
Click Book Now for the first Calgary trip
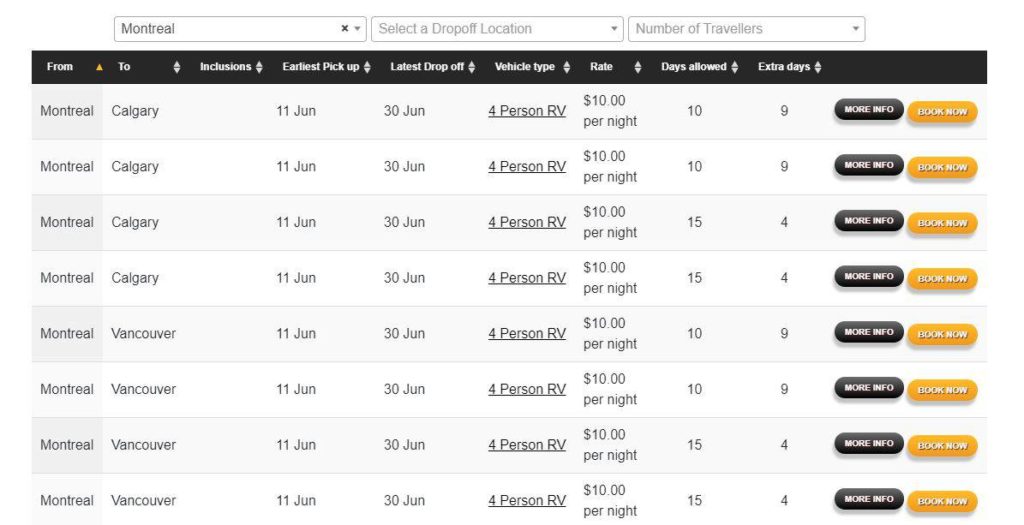(x=942, y=112)
